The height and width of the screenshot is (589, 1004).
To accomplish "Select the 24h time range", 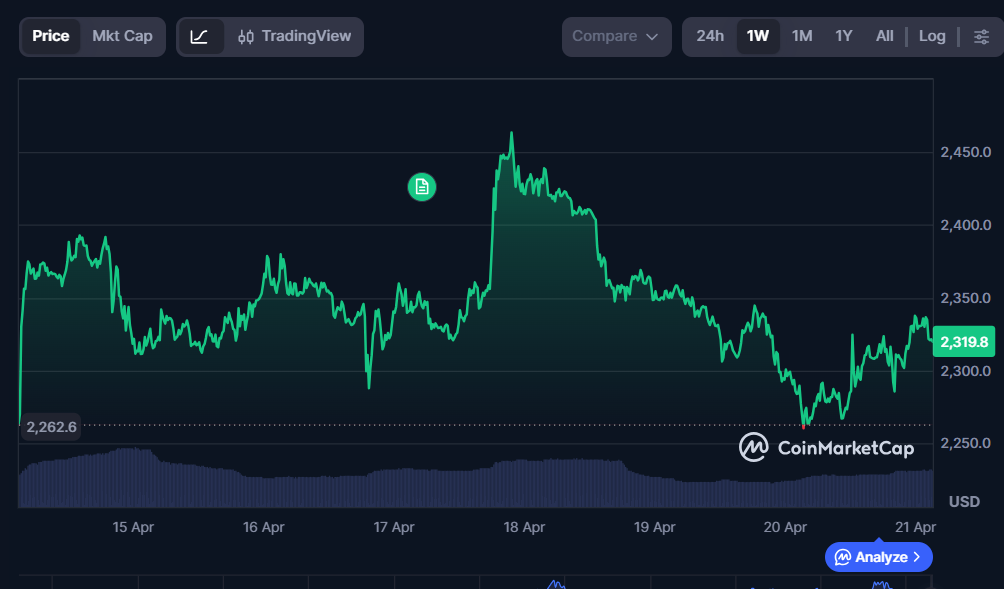I will [x=710, y=37].
